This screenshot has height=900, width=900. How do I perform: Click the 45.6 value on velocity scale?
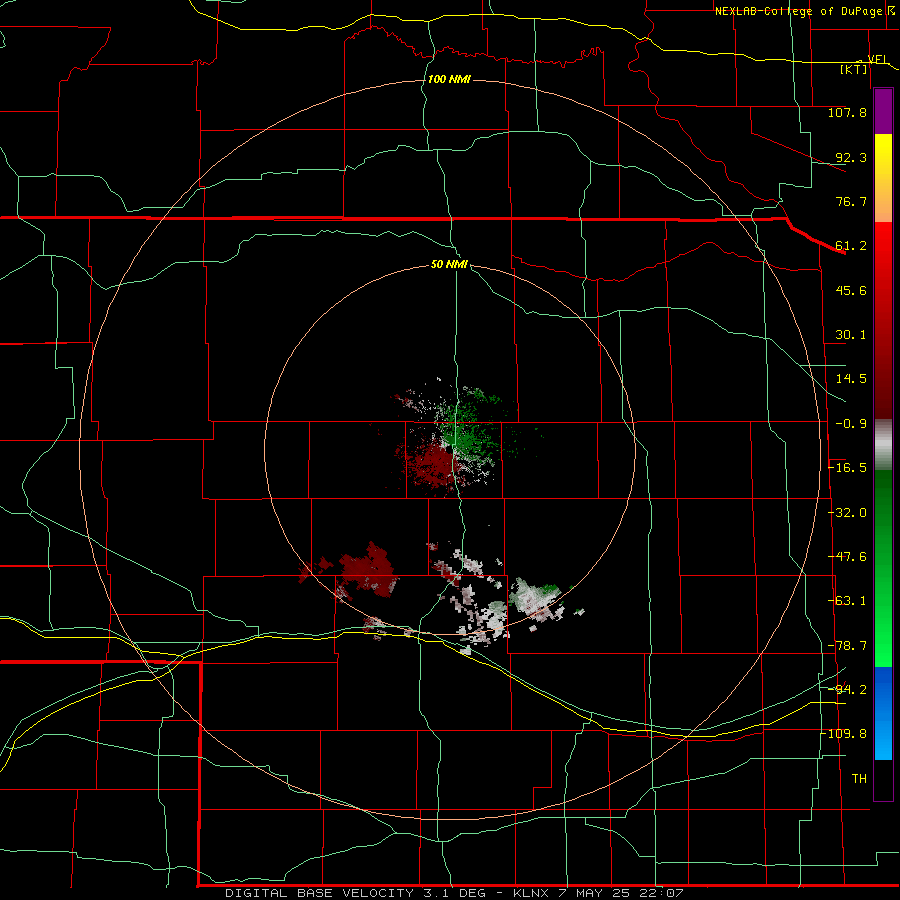point(851,290)
